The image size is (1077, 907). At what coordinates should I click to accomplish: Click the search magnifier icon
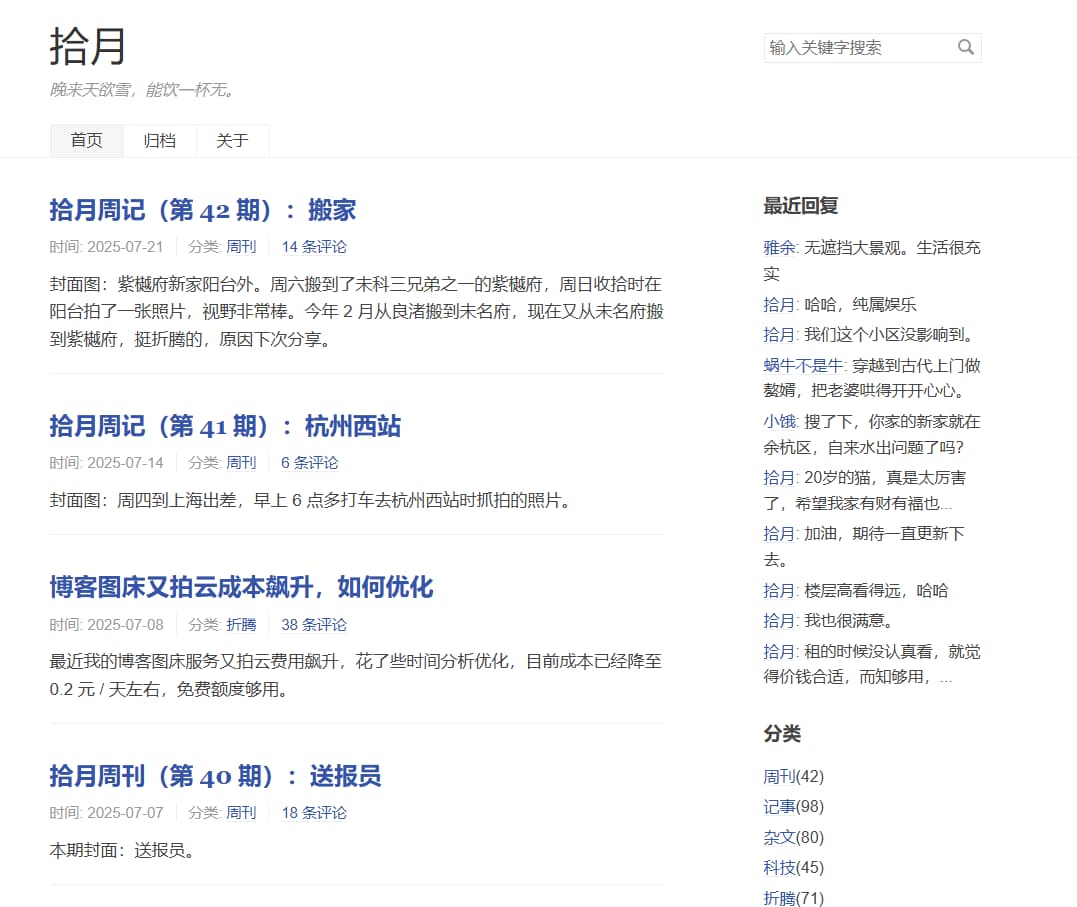pyautogui.click(x=965, y=47)
